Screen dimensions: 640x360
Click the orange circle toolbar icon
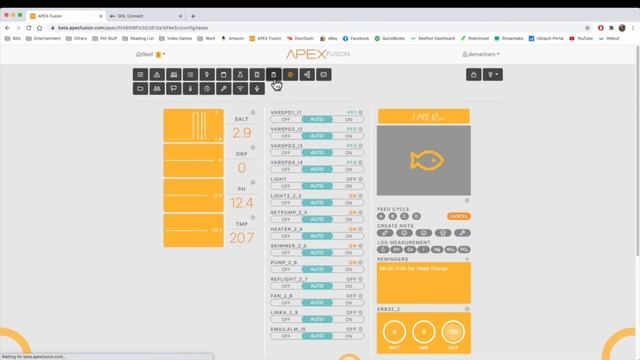tap(290, 75)
